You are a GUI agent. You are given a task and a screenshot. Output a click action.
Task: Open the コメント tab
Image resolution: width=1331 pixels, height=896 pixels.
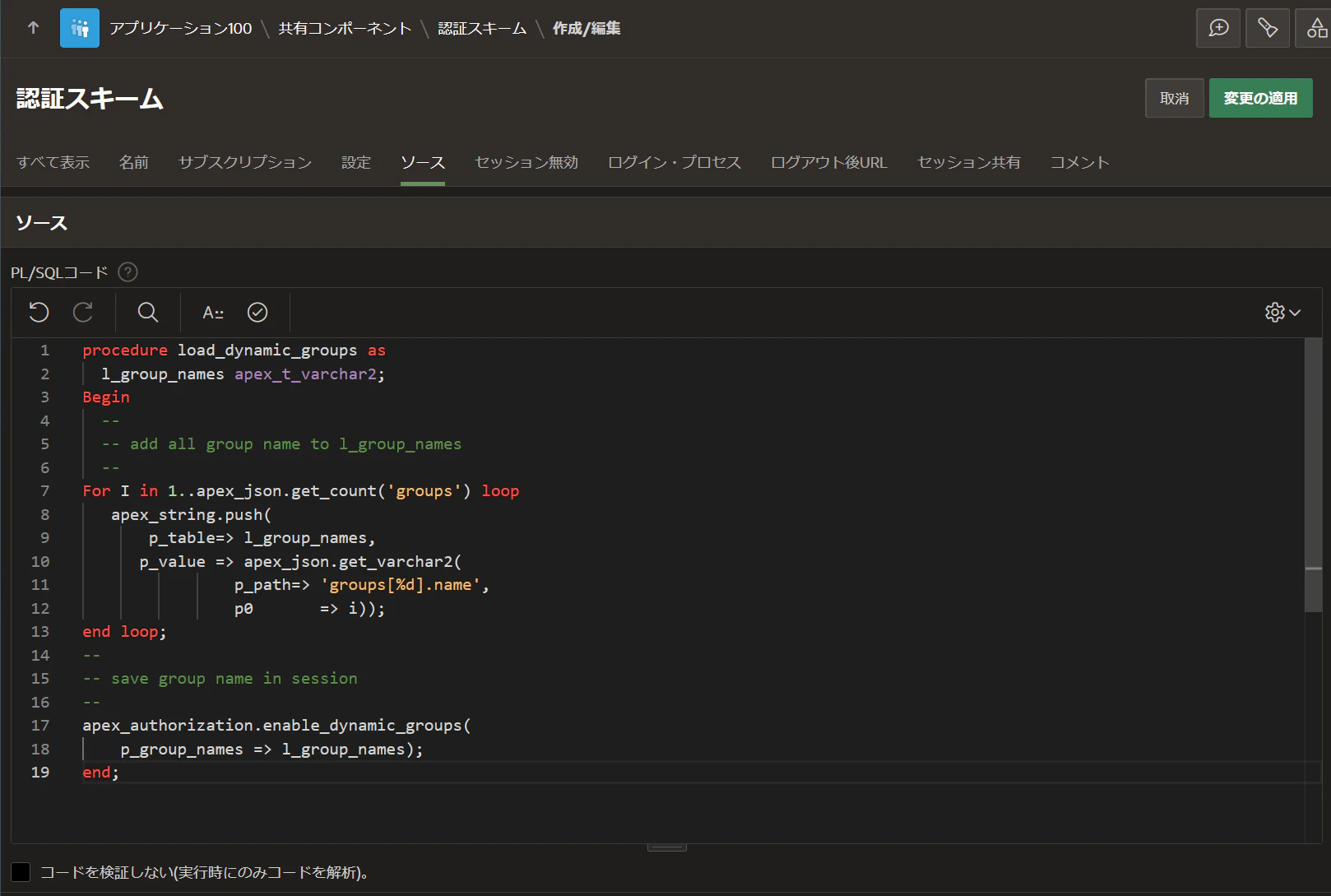1080,163
